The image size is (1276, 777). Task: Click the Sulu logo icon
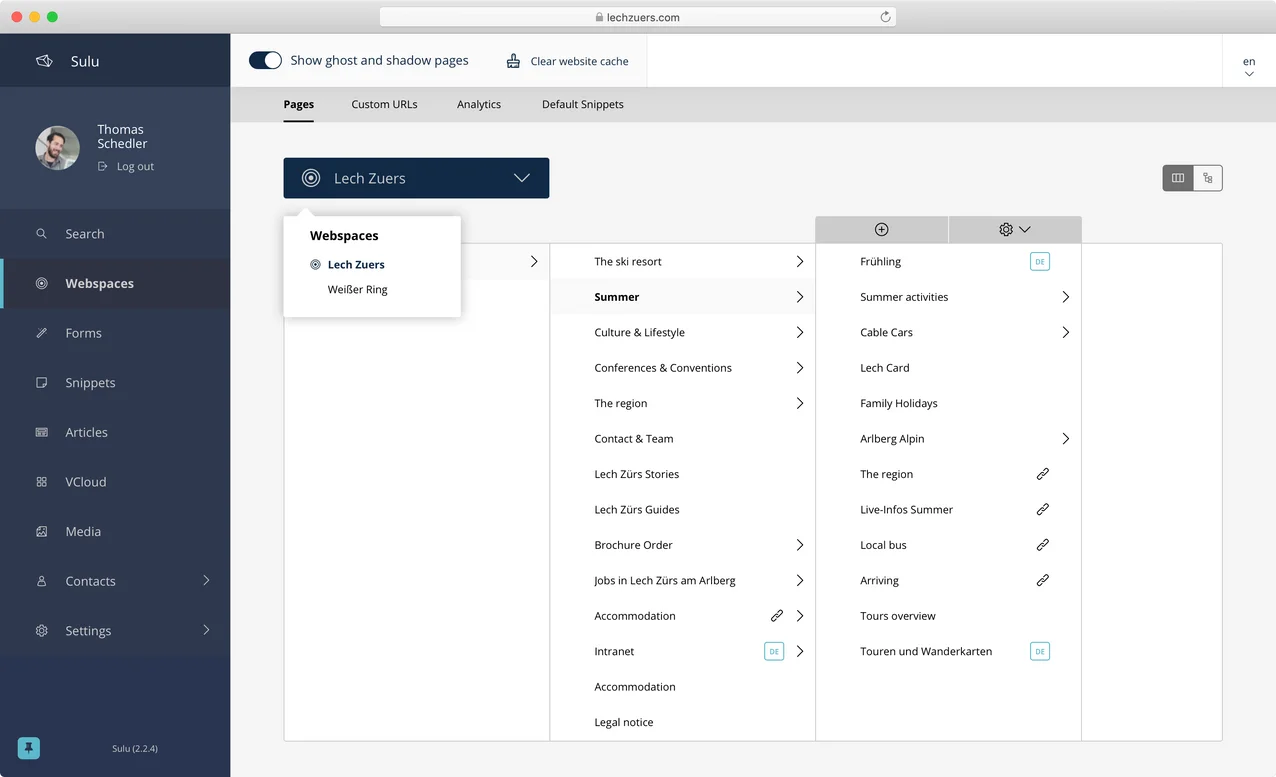(44, 61)
